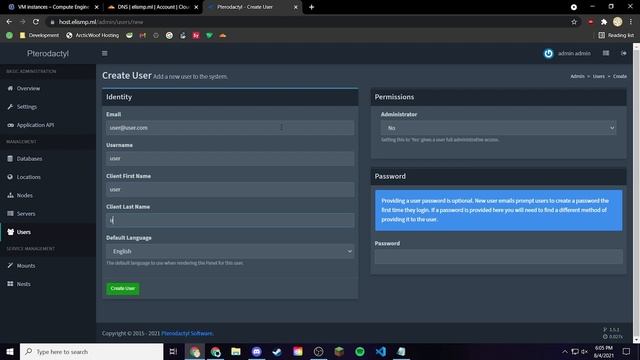Switch to VM instances browser tab

(53, 7)
